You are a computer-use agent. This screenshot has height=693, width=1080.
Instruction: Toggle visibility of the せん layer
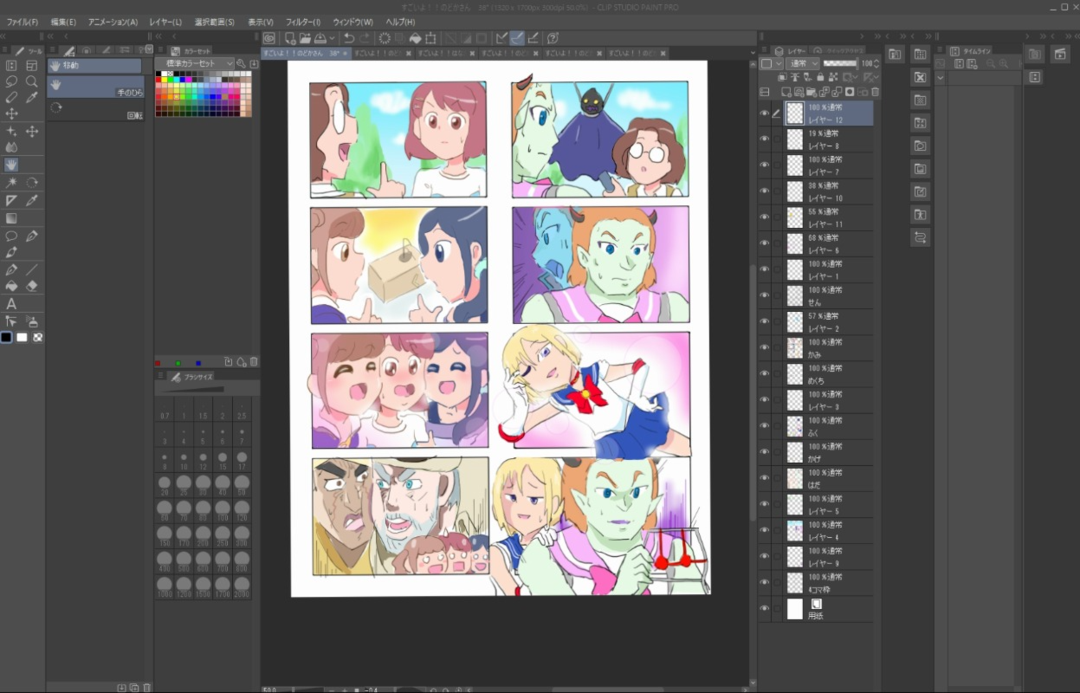click(764, 296)
